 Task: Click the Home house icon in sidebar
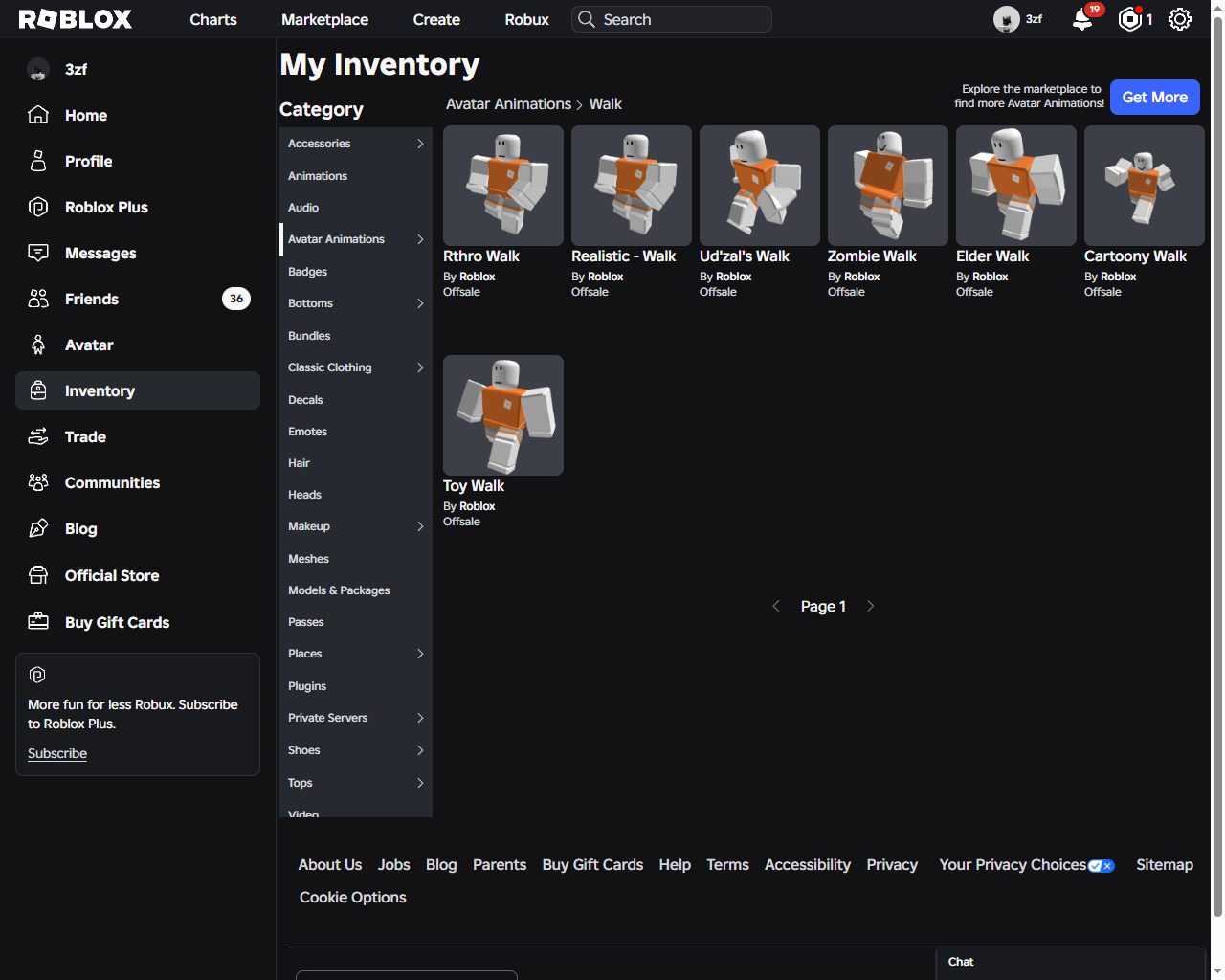(x=38, y=115)
